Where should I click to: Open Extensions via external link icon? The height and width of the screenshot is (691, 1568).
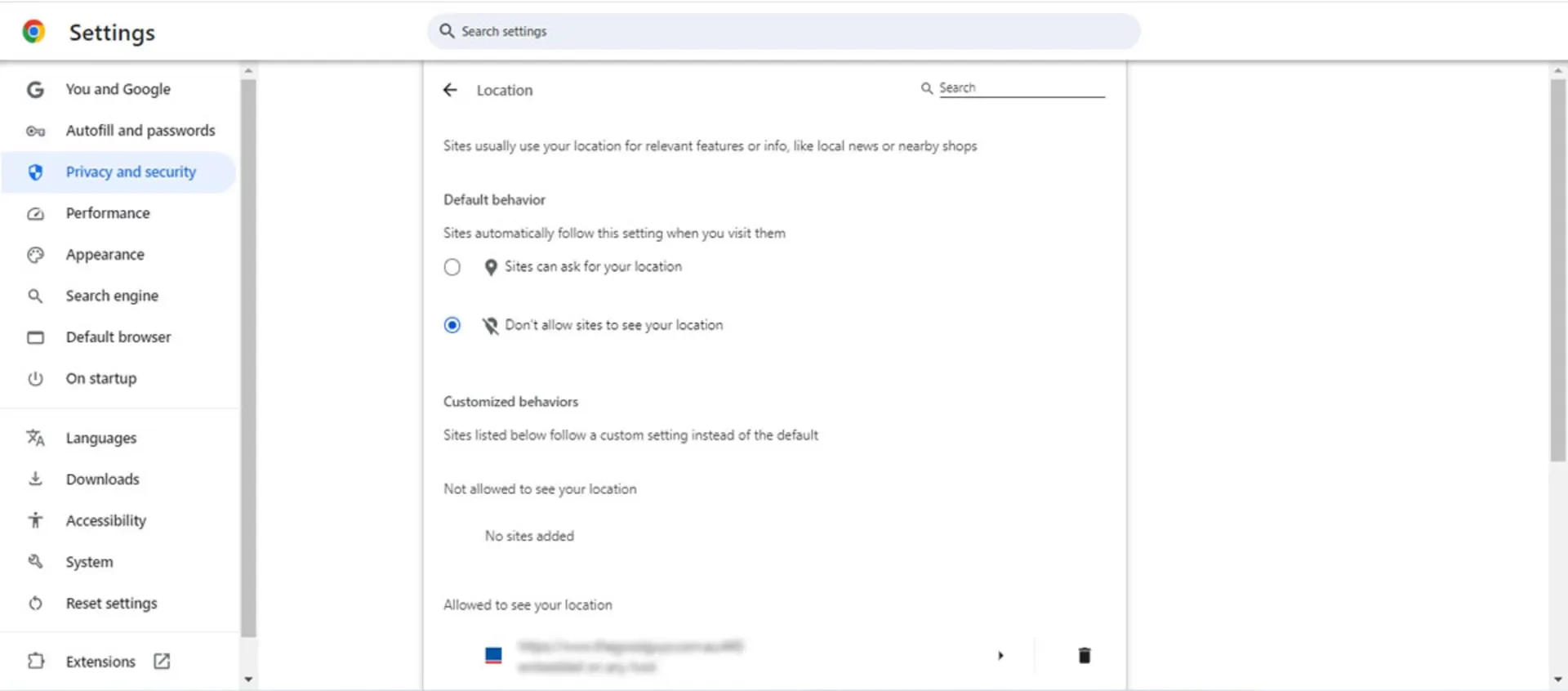click(162, 661)
